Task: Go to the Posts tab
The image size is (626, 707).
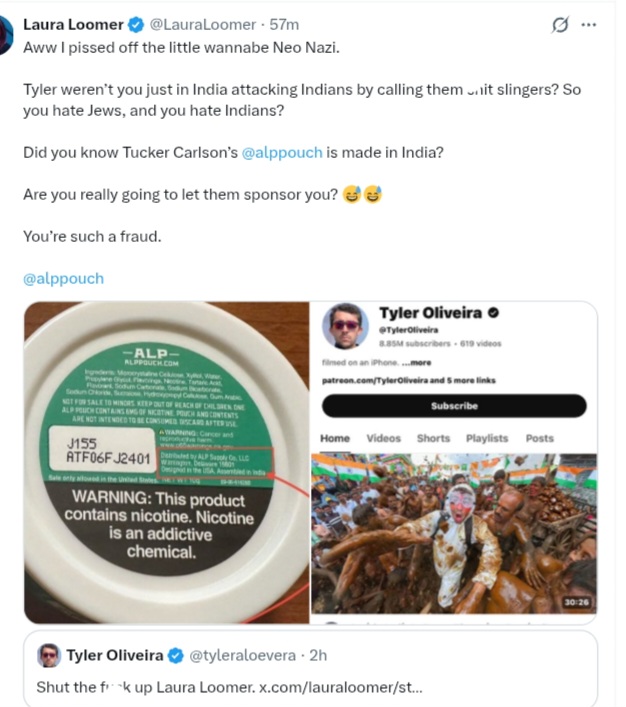Action: [x=540, y=438]
